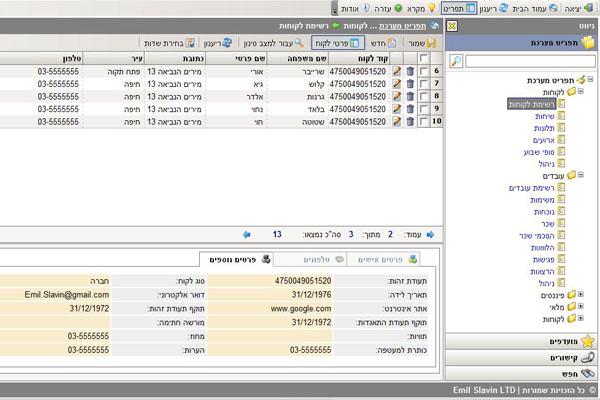Screen dimensions: 600x400
Task: Open תלונות in the navigation tree
Action: point(544,128)
